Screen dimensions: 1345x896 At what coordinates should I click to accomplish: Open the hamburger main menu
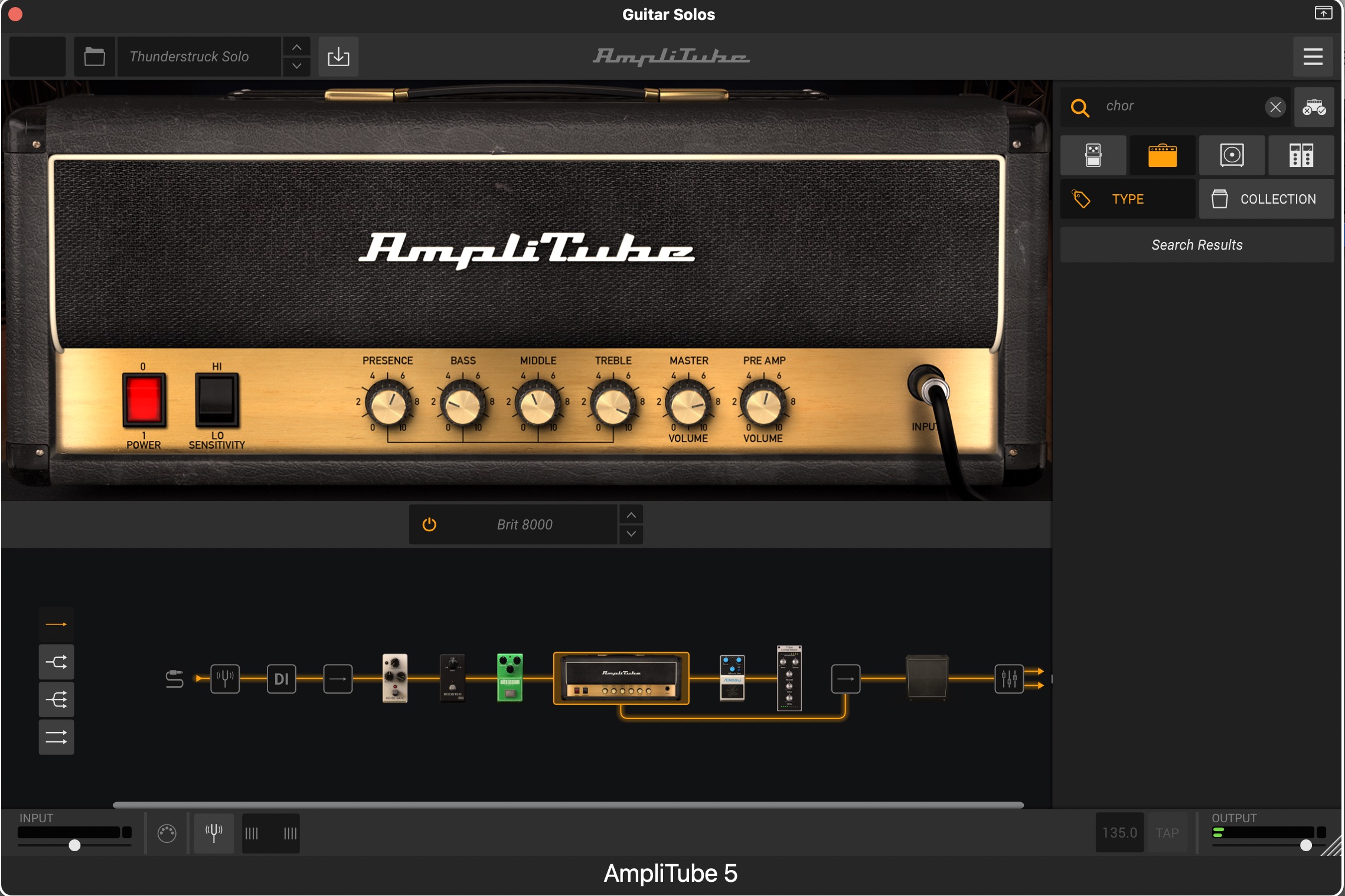[1313, 57]
